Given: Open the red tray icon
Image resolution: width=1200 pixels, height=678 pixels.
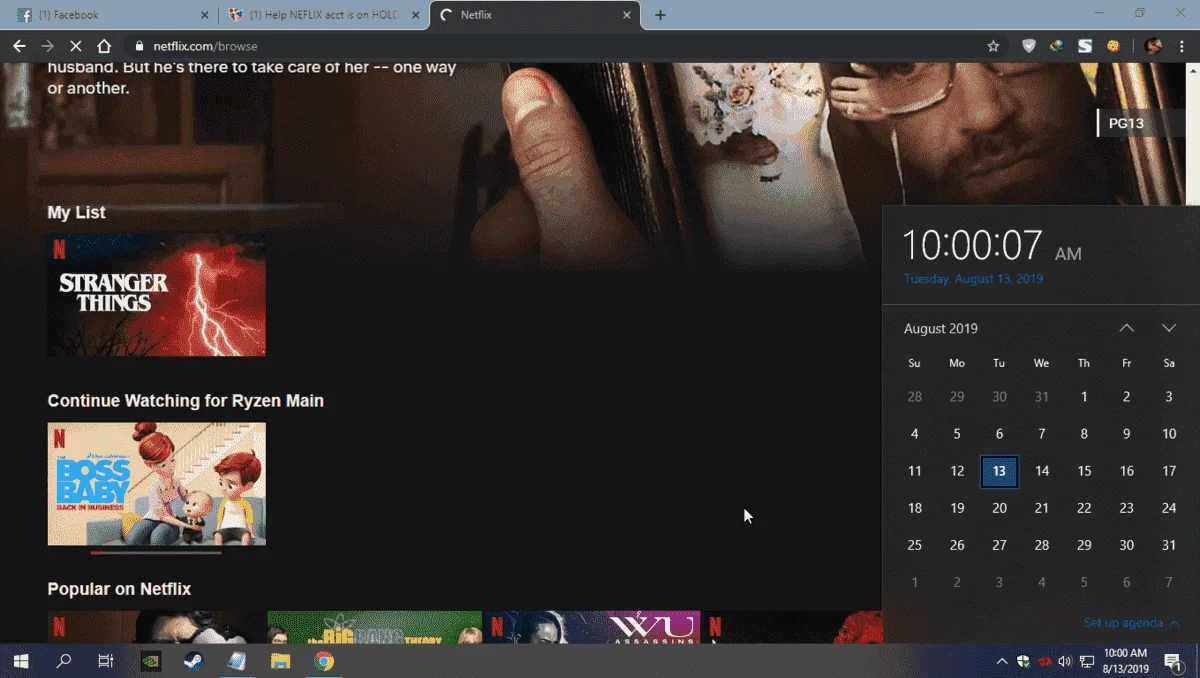Looking at the screenshot, I should click(1044, 661).
